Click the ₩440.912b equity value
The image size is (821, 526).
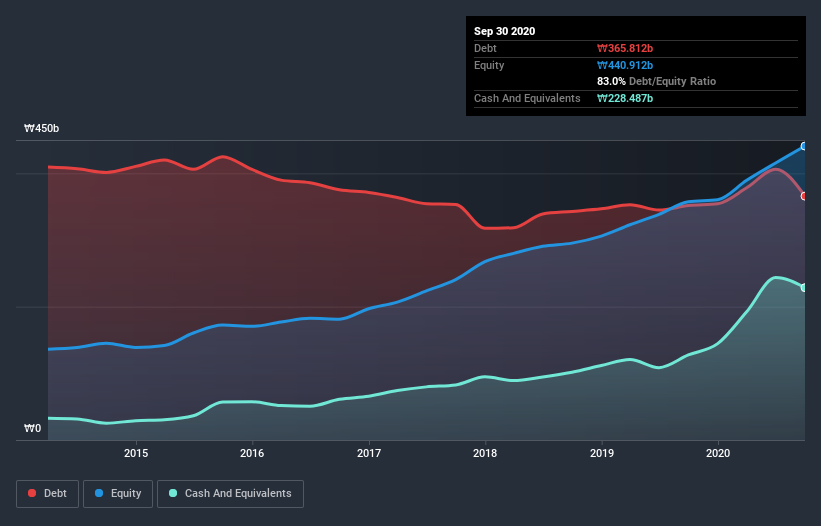[625, 65]
